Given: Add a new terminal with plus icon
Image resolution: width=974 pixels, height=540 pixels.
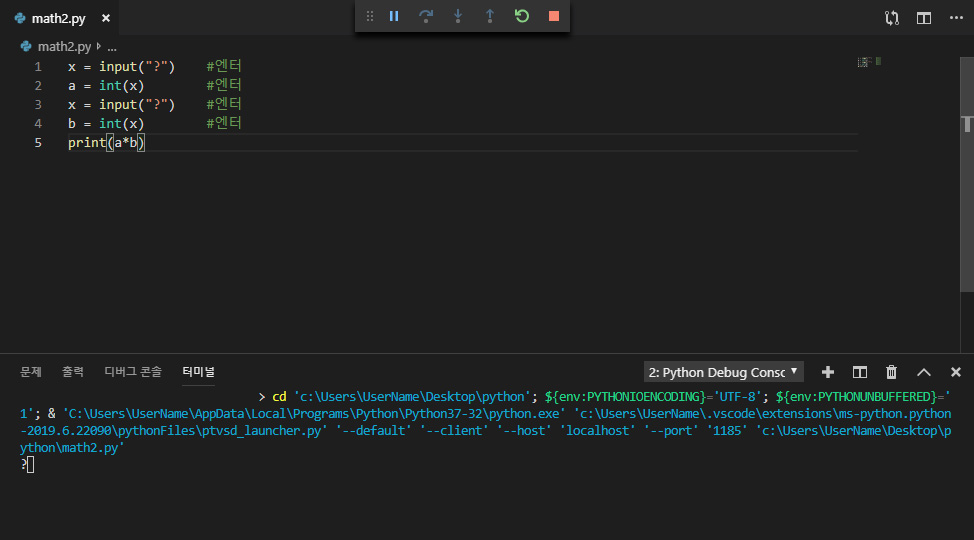Looking at the screenshot, I should coord(827,372).
